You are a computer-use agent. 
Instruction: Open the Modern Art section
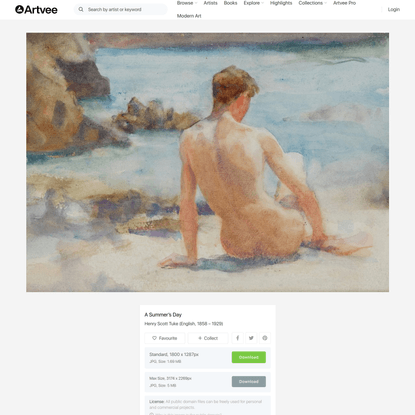pos(189,16)
